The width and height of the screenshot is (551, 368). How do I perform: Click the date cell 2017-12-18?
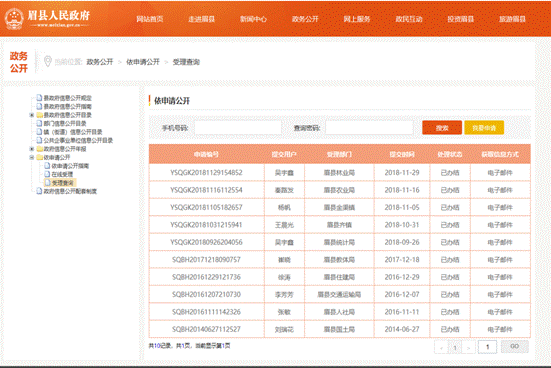(402, 259)
